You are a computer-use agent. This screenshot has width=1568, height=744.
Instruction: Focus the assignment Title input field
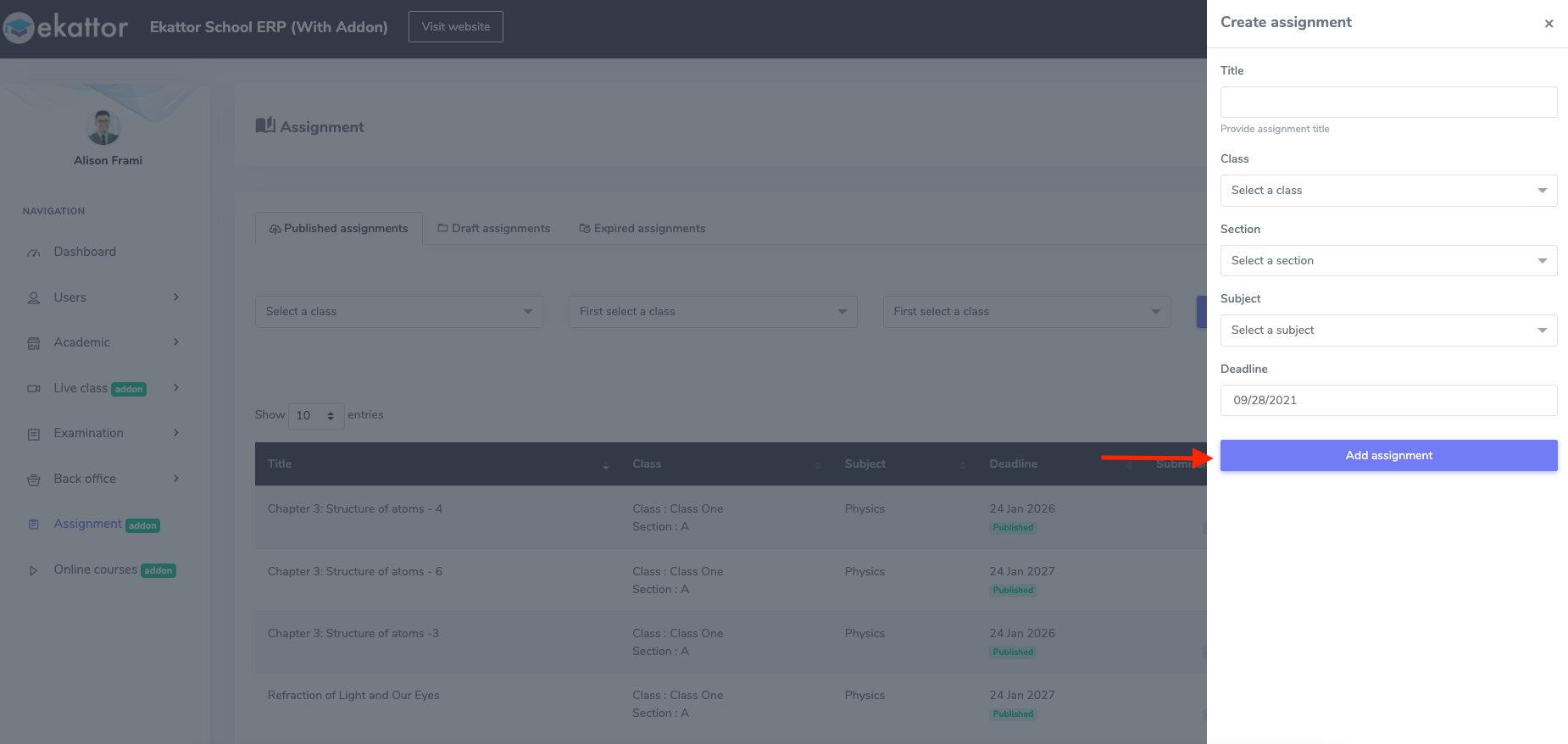point(1388,103)
